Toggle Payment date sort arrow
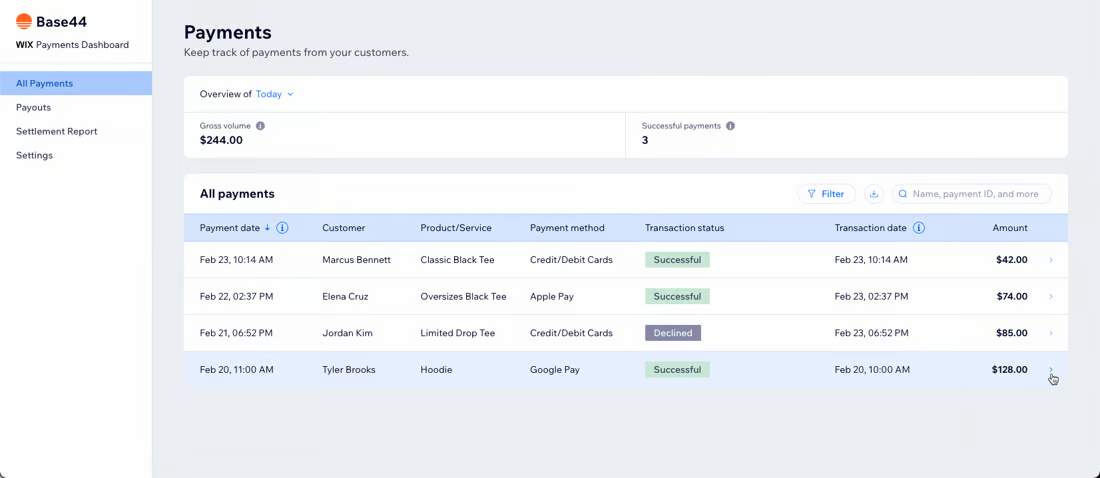Image resolution: width=1100 pixels, height=478 pixels. (x=267, y=228)
